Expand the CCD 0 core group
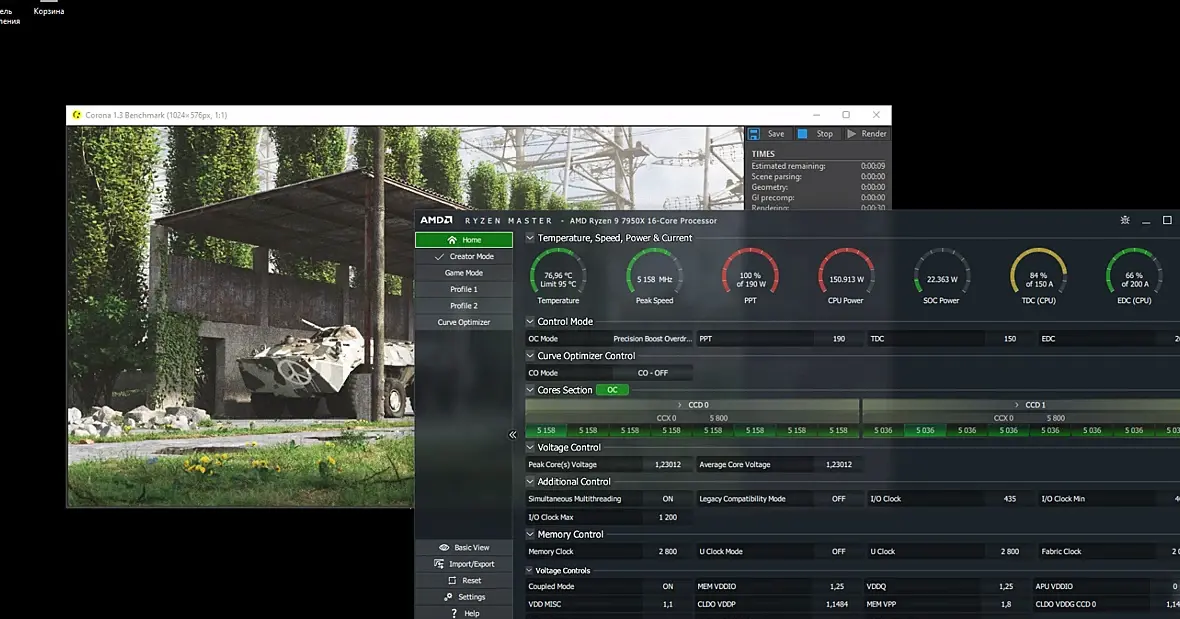 pyautogui.click(x=680, y=405)
